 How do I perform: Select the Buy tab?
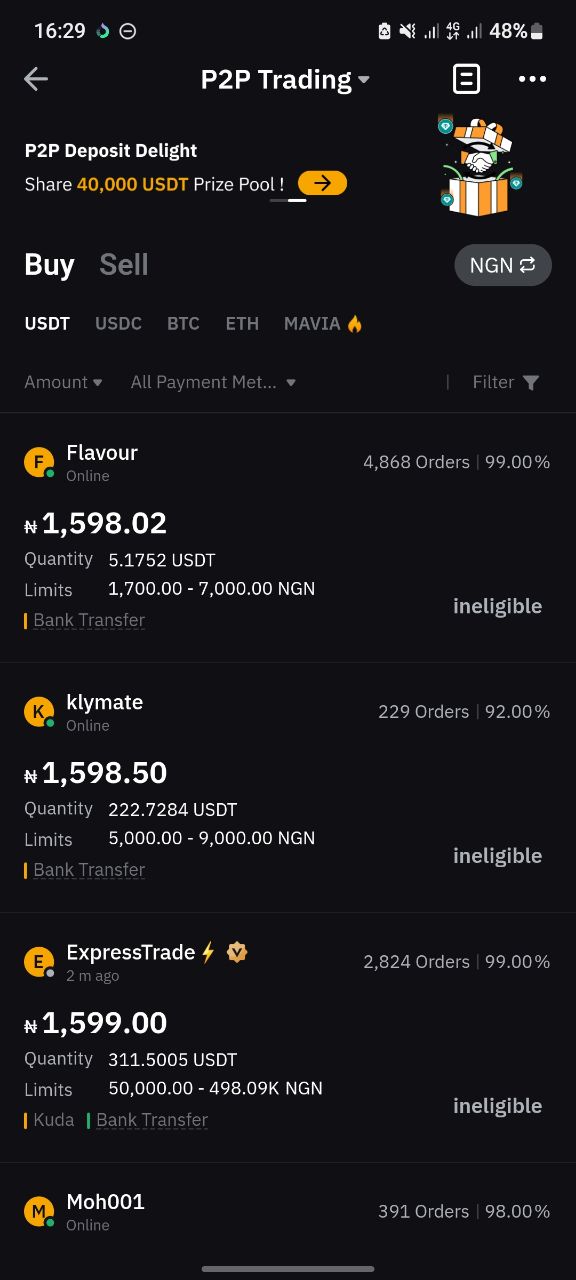pos(49,265)
